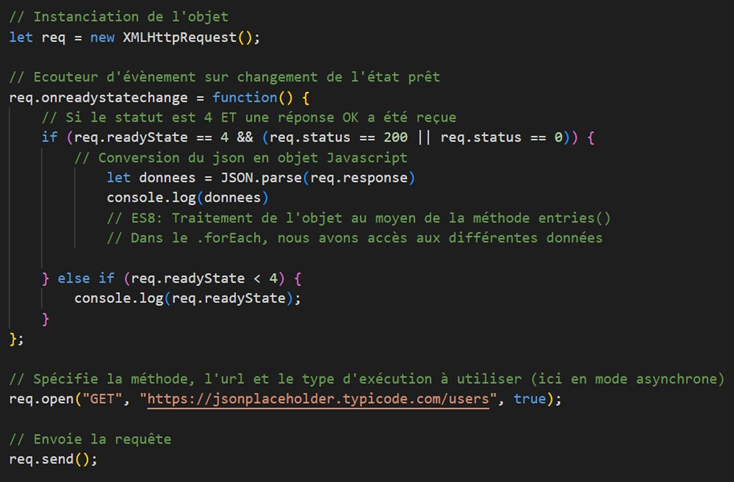Click the comment "// Instanciation de l'objet"
Viewport: 734px width, 482px height.
tap(119, 17)
